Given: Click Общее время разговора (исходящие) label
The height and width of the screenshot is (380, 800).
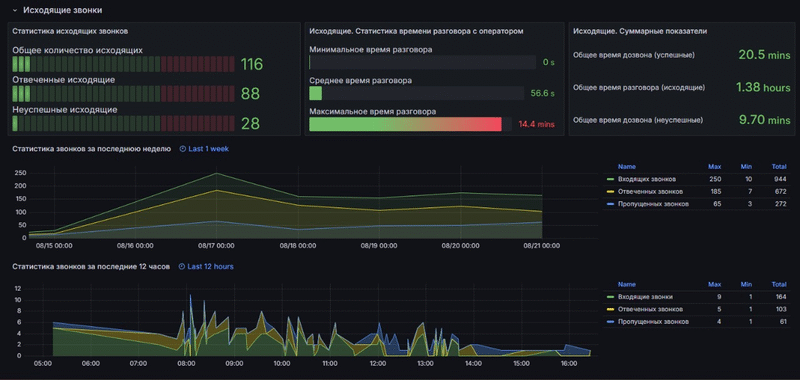Looking at the screenshot, I should tap(639, 88).
